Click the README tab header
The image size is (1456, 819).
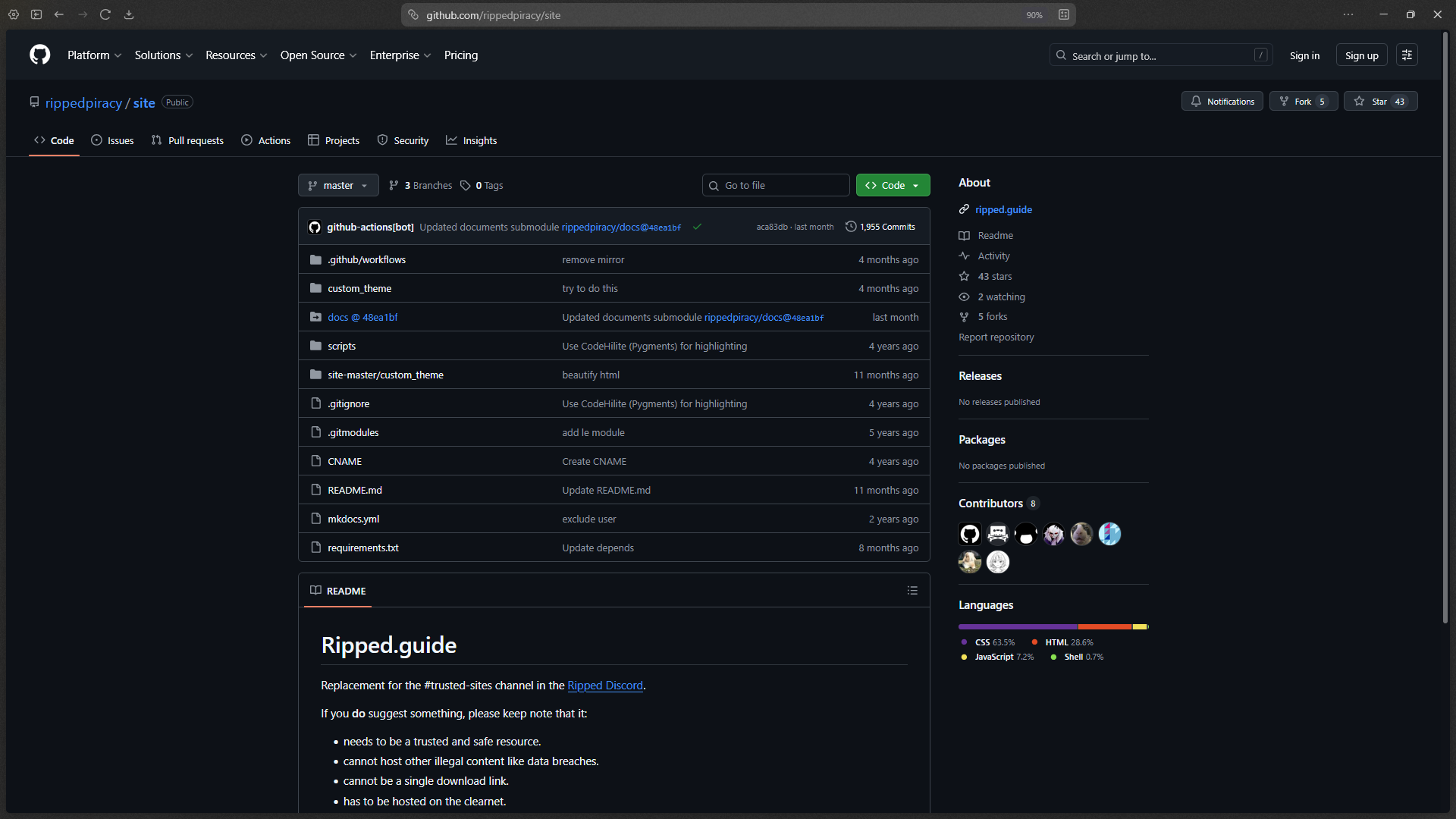(338, 590)
